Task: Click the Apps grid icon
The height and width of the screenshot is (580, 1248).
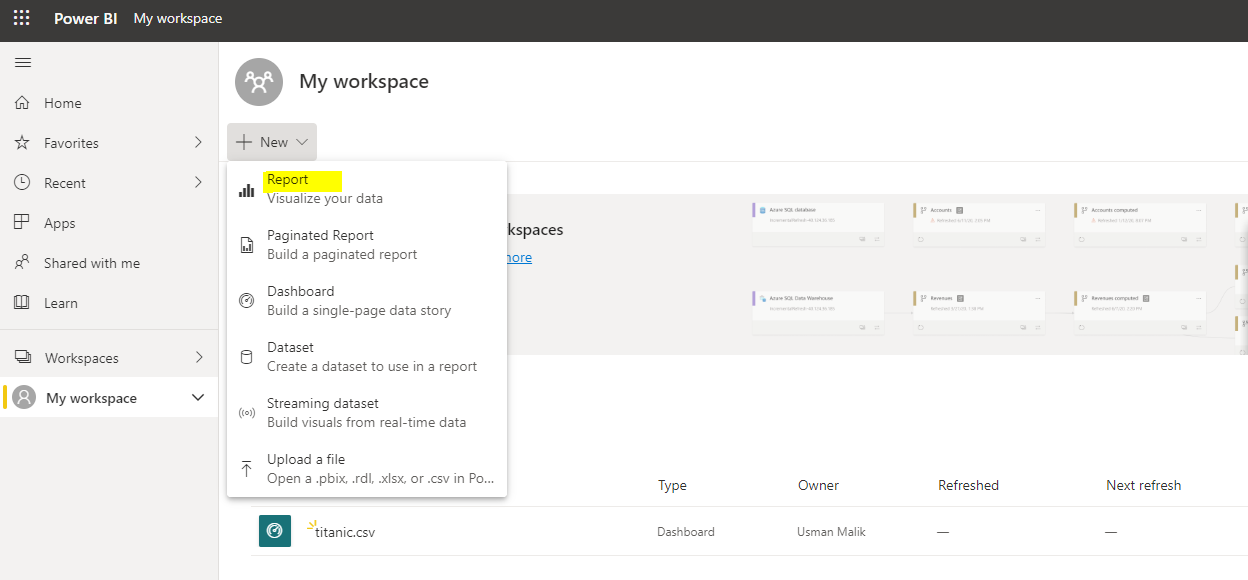Action: coord(22,223)
